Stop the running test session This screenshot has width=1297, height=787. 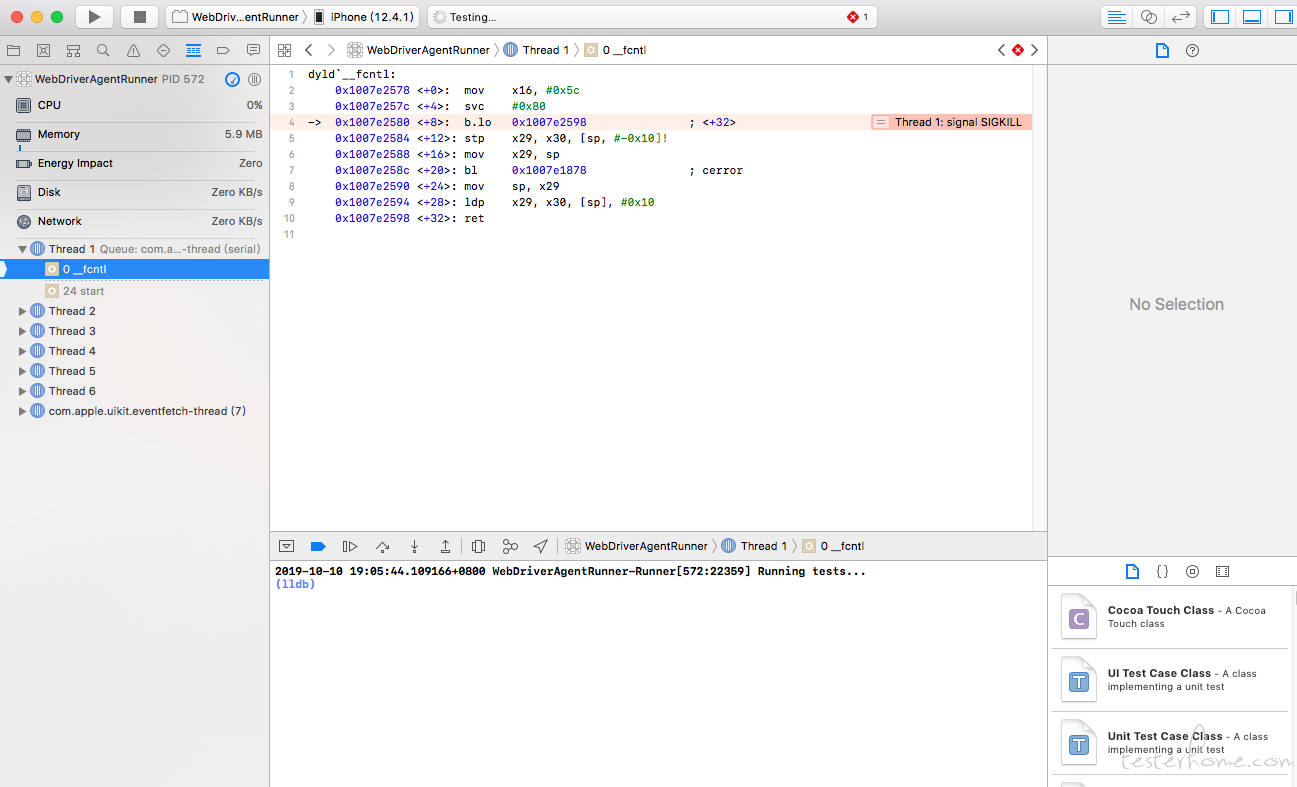click(139, 17)
